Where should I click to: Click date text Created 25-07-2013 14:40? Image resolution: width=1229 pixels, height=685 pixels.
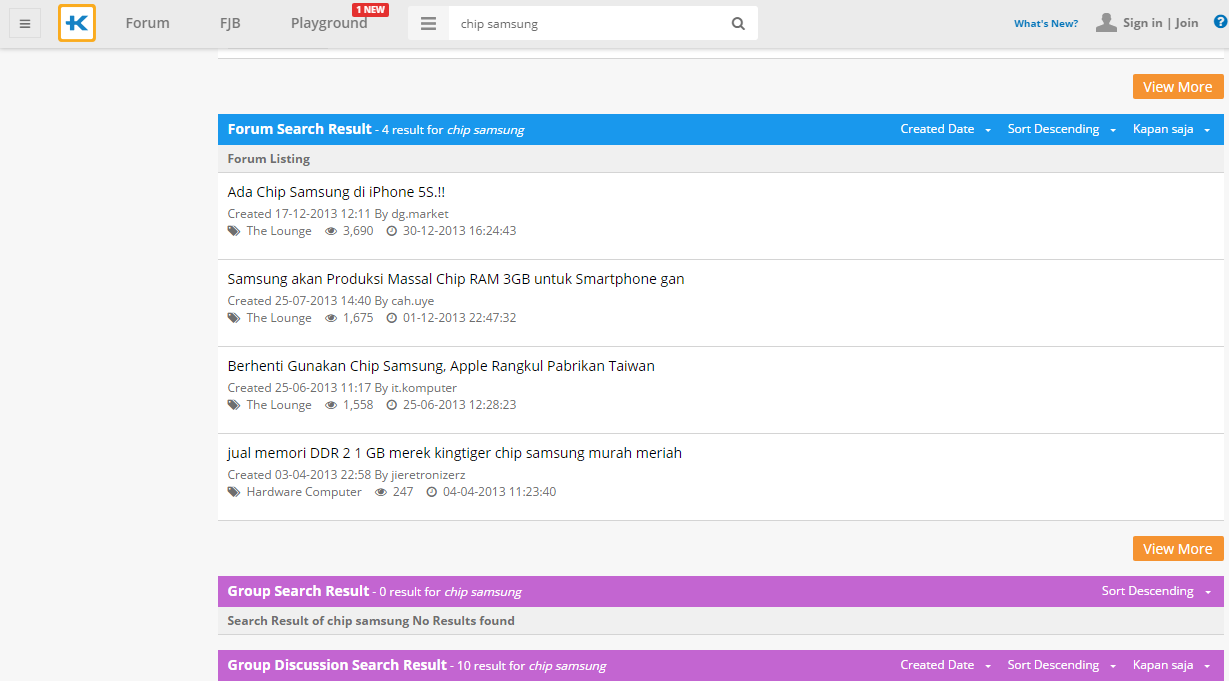(300, 301)
